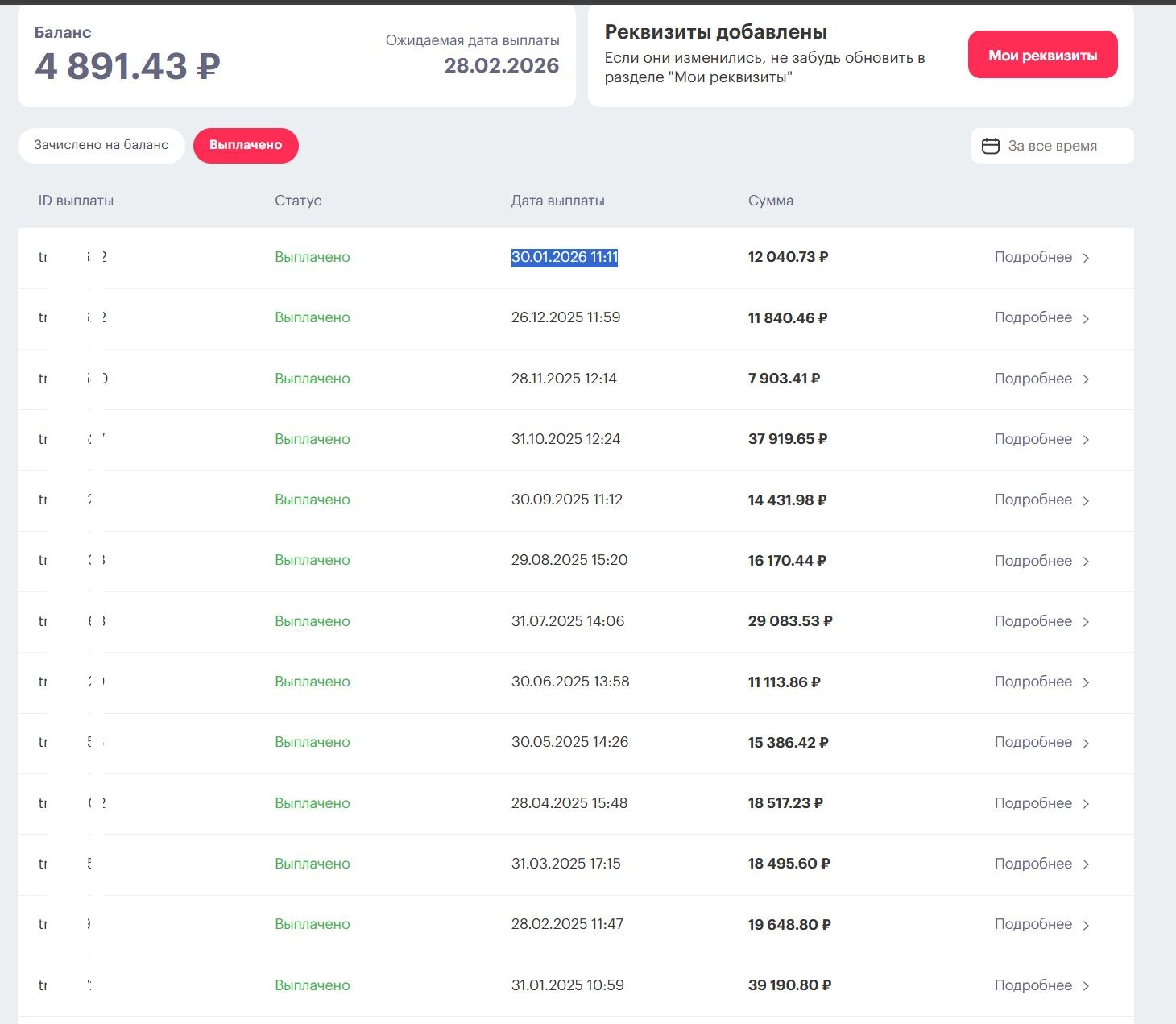Click chevron arrow for 7 903.41 ₽ payout
The width and height of the screenshot is (1176, 1024).
pos(1086,379)
